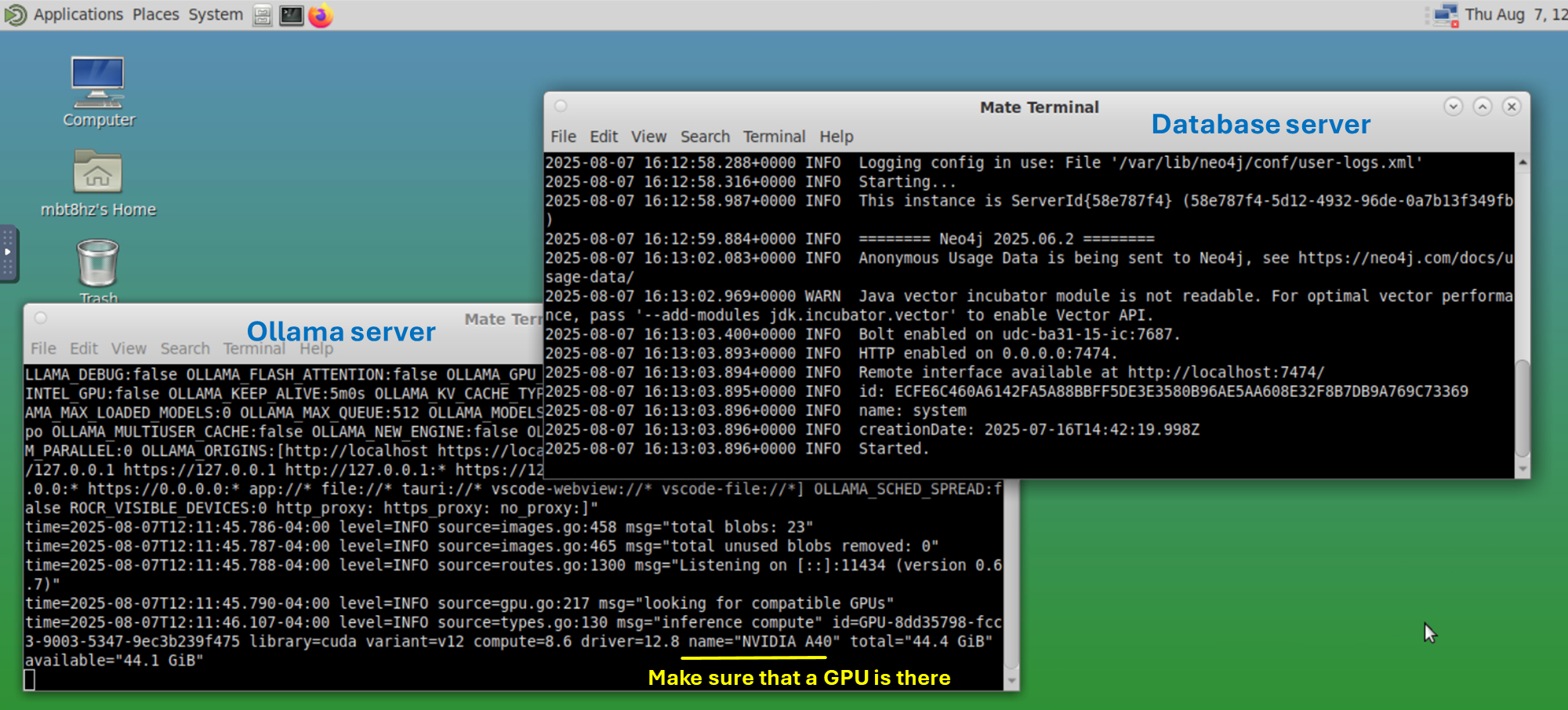Click the 'total blobs: 23' log line
Viewport: 1568px width, 710px height.
click(419, 527)
